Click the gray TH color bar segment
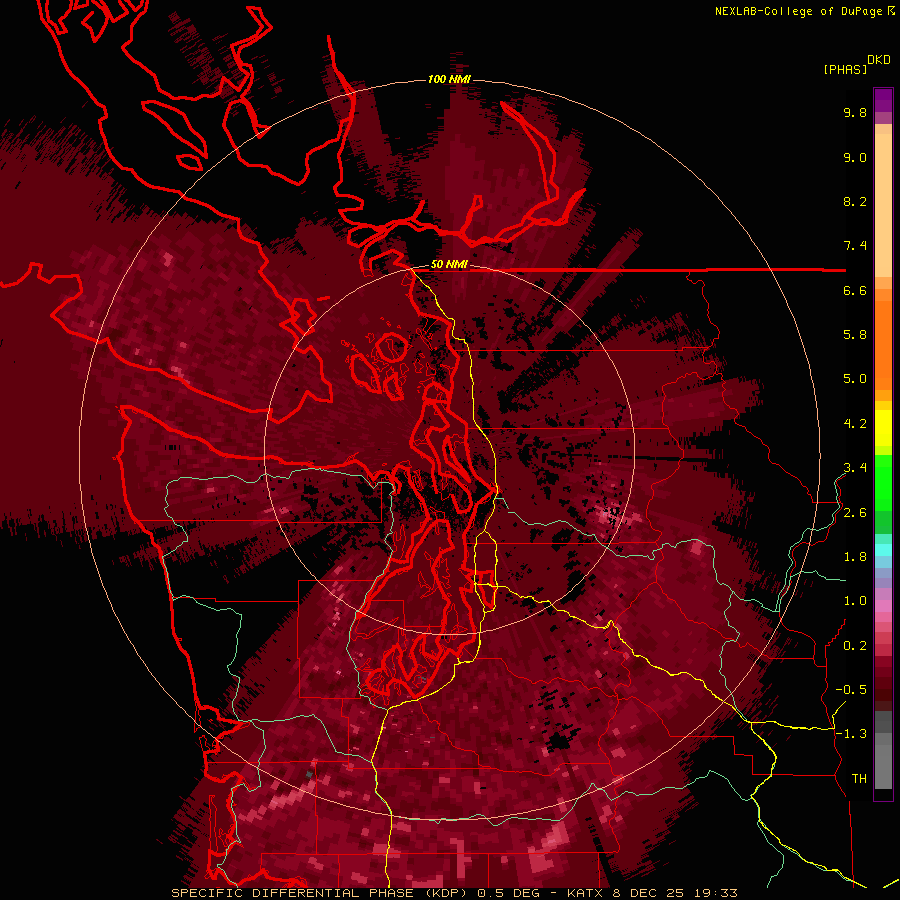The height and width of the screenshot is (900, 900). point(883,767)
